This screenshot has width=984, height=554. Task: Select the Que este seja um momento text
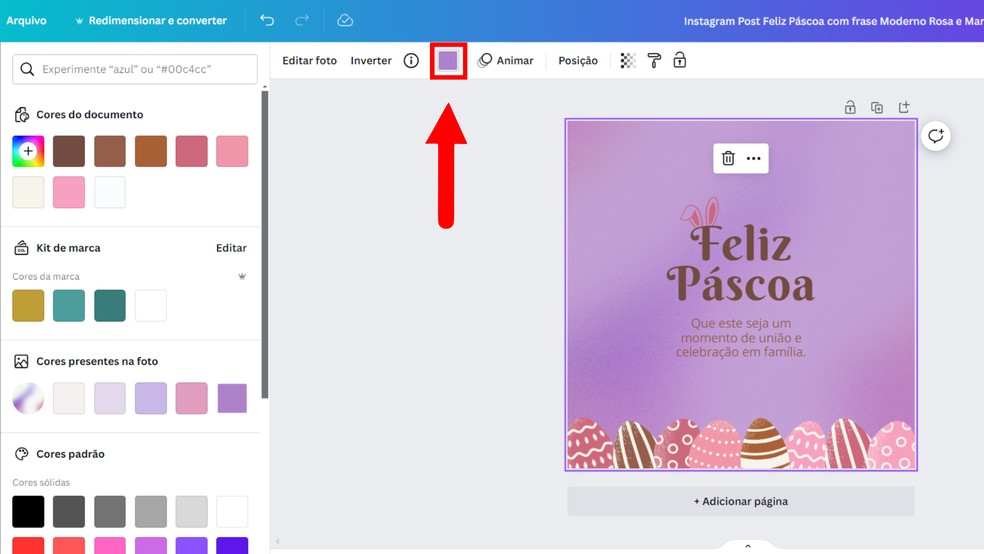pos(741,338)
